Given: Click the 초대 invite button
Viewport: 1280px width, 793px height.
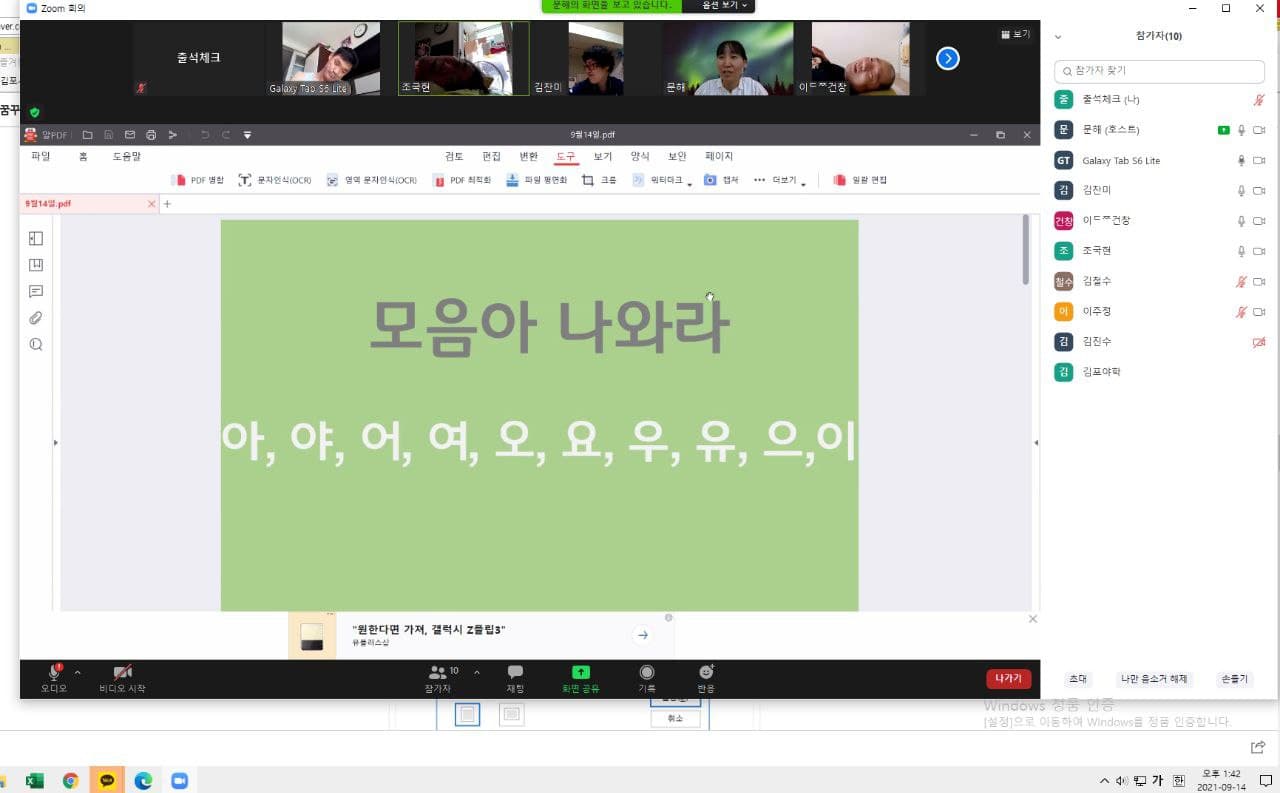Looking at the screenshot, I should [1077, 679].
